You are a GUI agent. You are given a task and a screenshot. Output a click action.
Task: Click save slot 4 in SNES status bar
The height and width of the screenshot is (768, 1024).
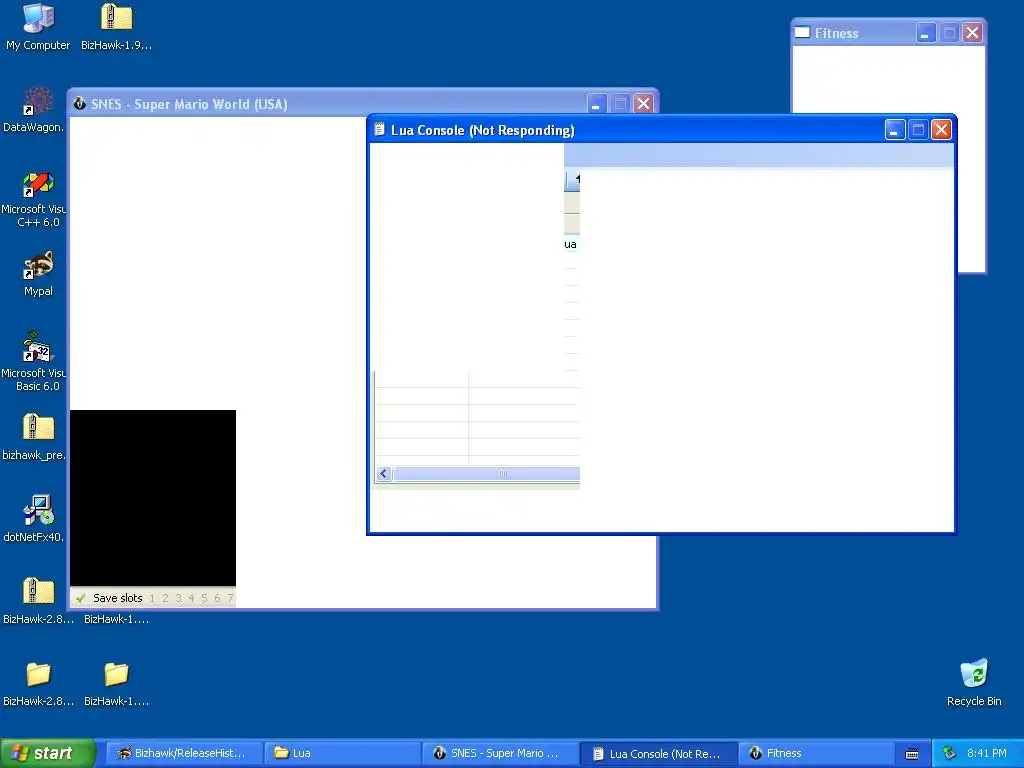(x=191, y=598)
